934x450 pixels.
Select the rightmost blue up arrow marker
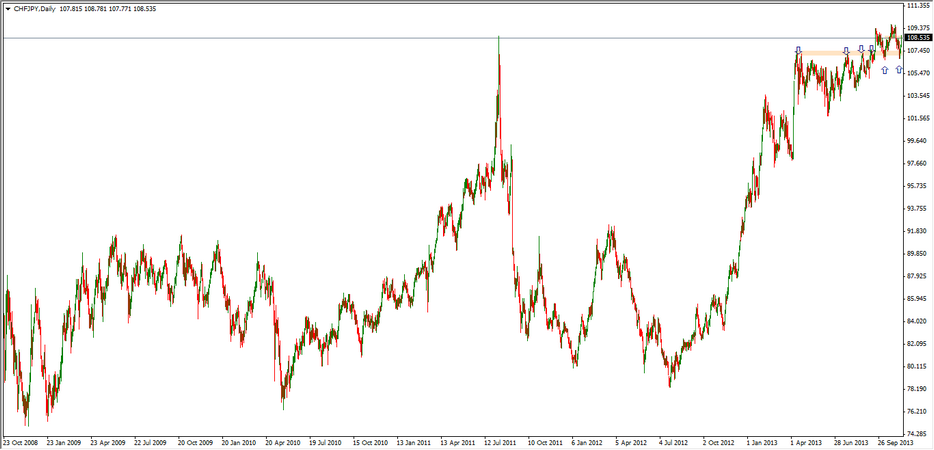900,69
